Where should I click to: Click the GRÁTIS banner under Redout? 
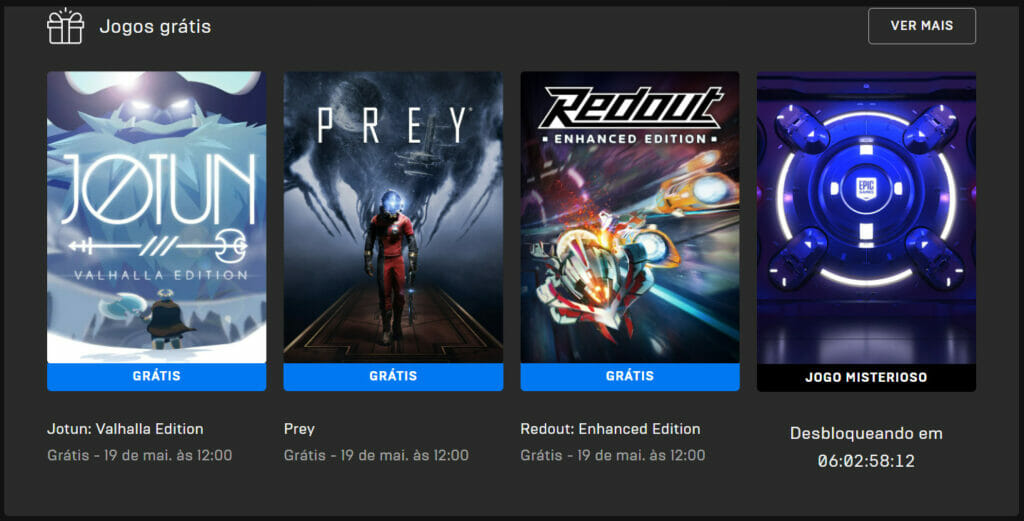630,377
